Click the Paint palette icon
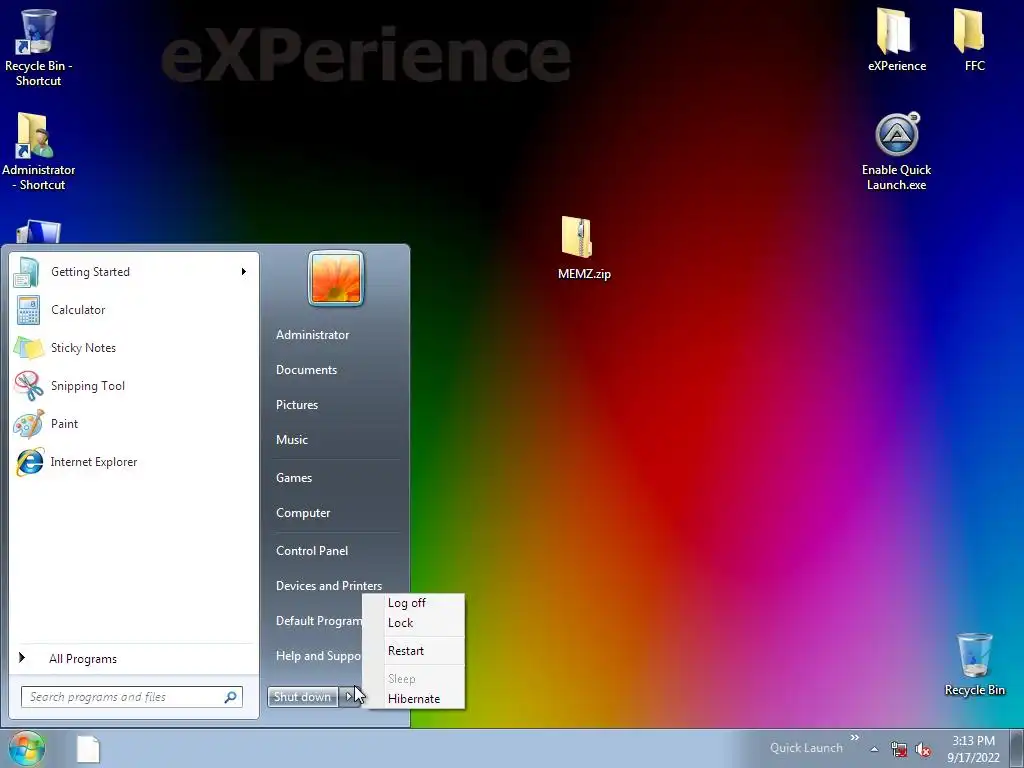 (x=28, y=424)
